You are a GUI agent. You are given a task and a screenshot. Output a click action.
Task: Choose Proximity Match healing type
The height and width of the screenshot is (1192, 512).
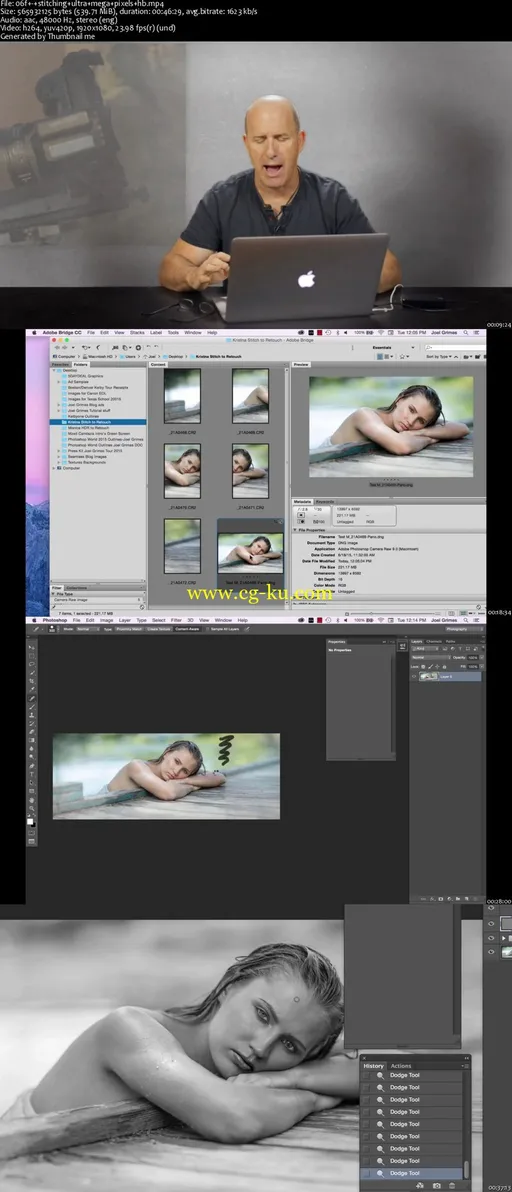(127, 629)
